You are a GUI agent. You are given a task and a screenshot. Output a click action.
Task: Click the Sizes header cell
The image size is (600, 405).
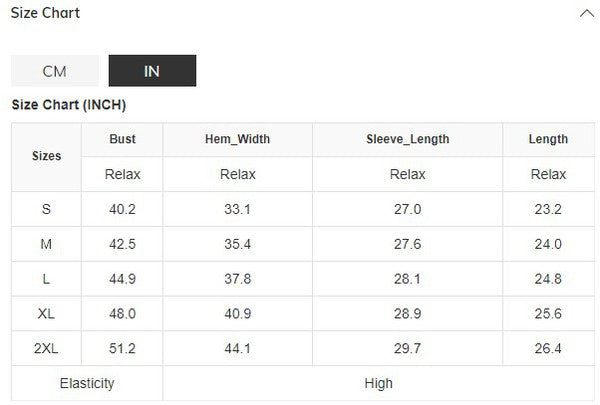pos(47,156)
